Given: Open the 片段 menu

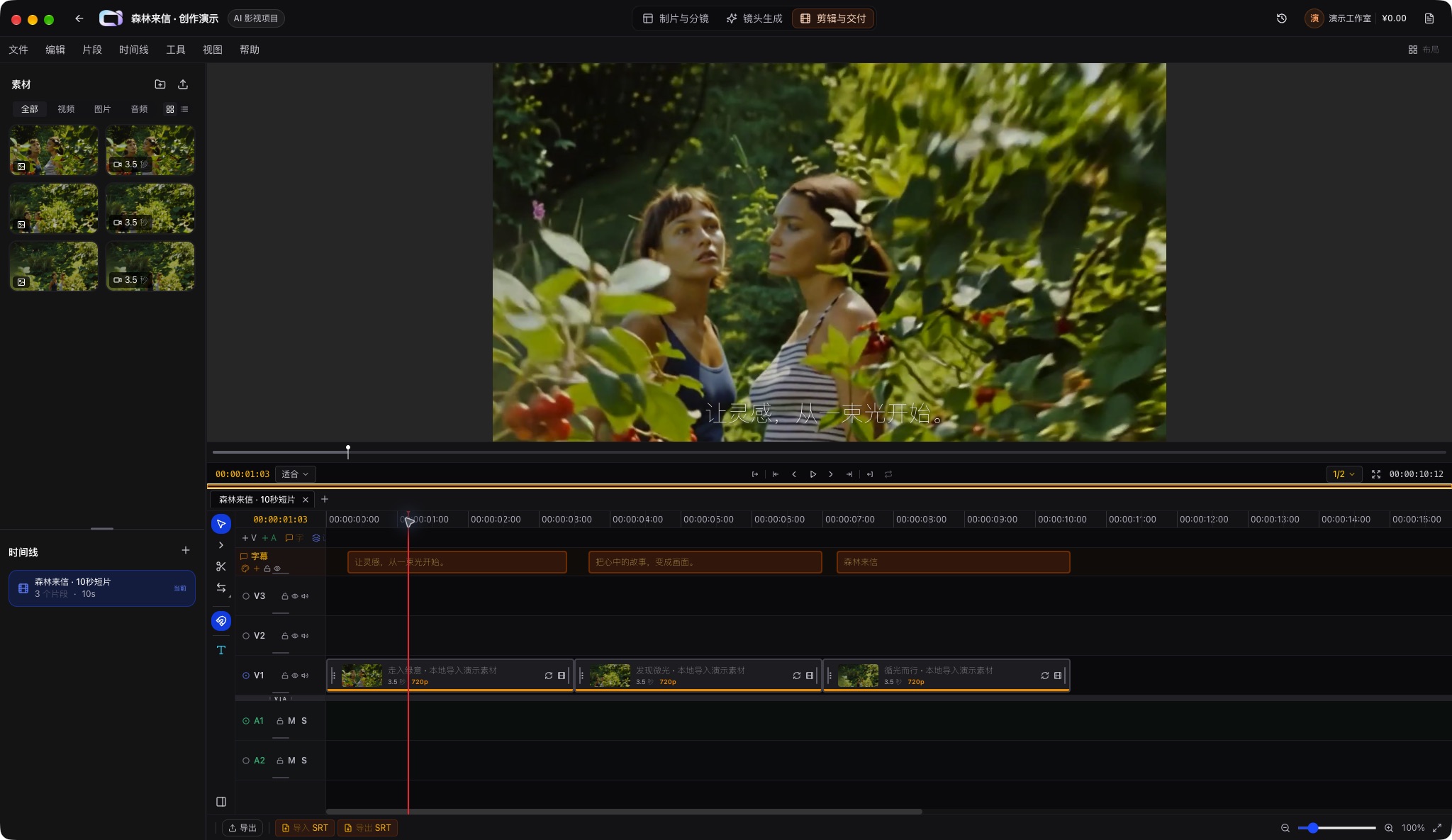Looking at the screenshot, I should [92, 50].
